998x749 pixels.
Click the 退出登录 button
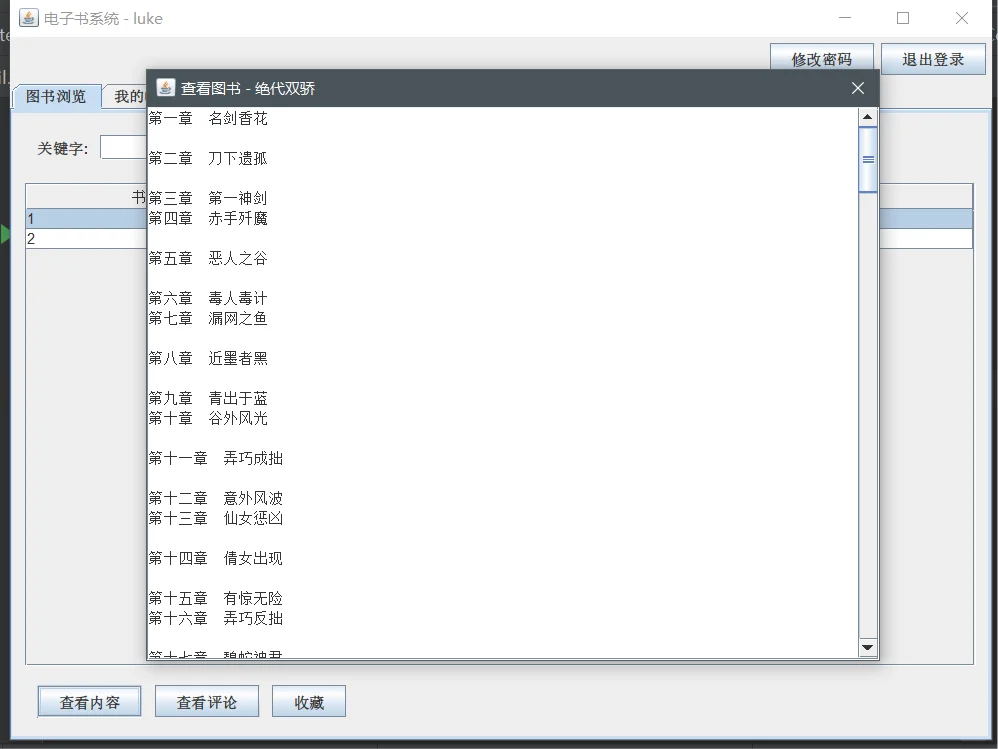pos(933,60)
